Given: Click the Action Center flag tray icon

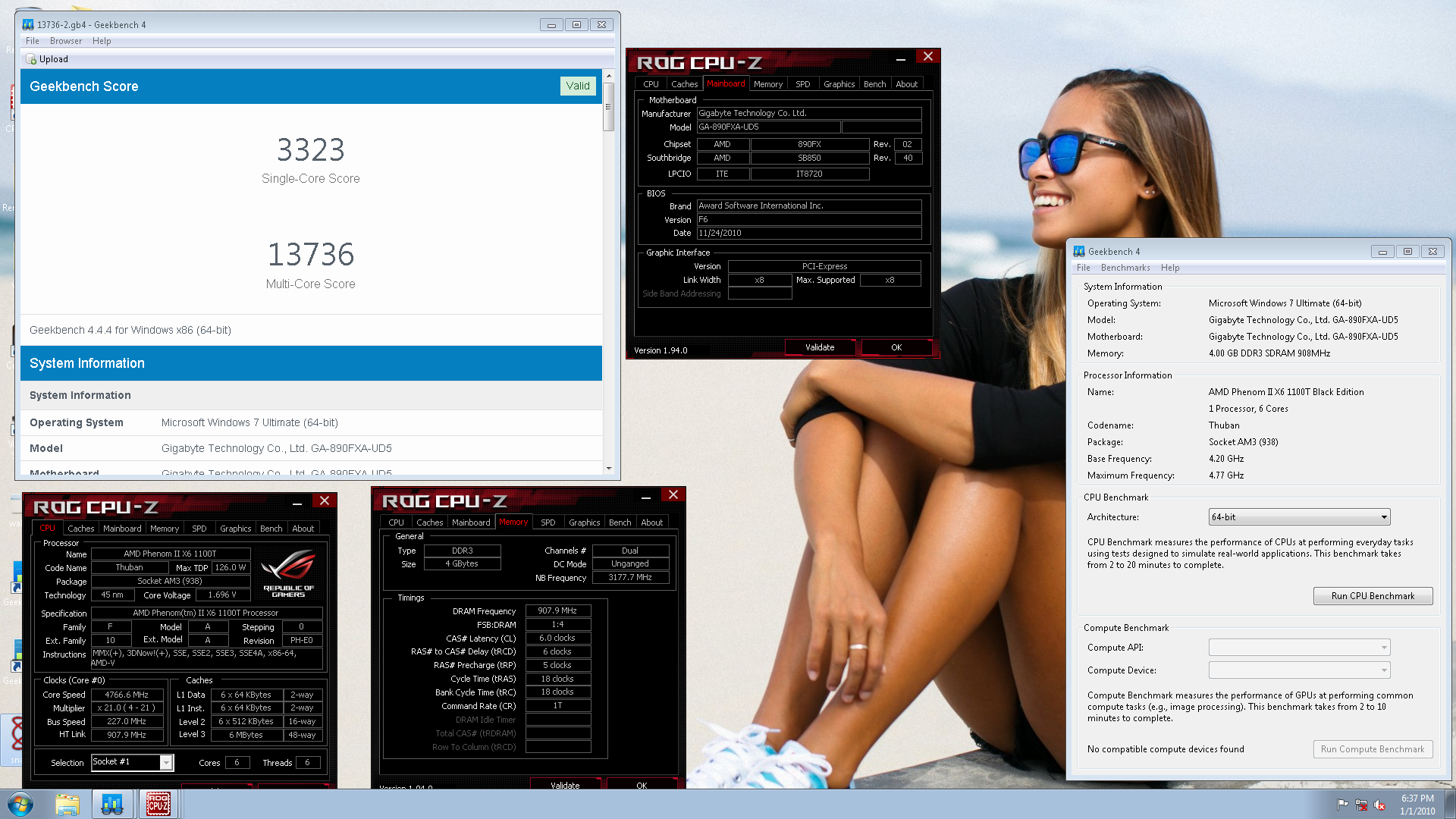Looking at the screenshot, I should coord(1342,805).
